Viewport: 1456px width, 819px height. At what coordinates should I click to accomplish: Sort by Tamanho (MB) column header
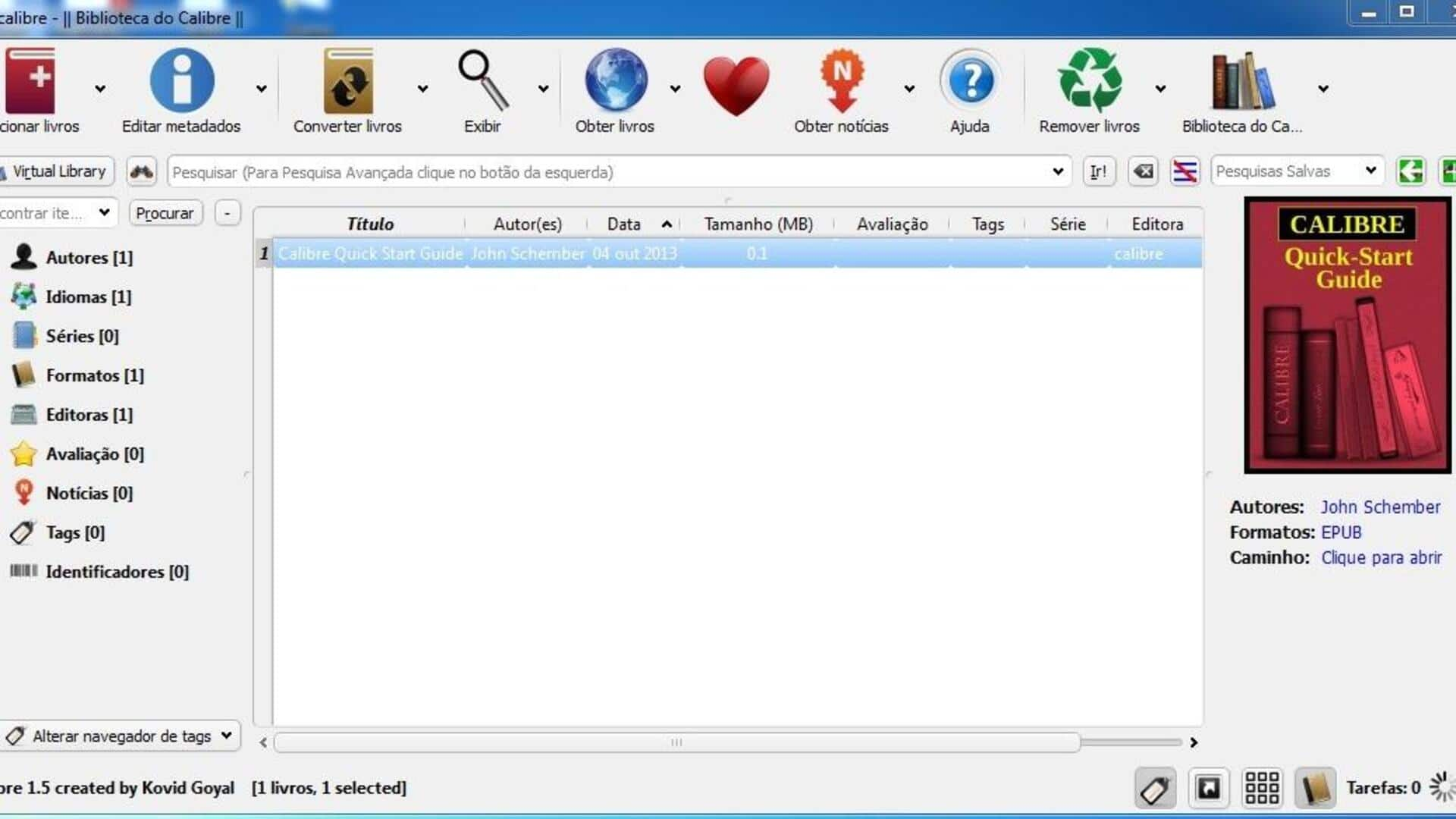pos(758,224)
